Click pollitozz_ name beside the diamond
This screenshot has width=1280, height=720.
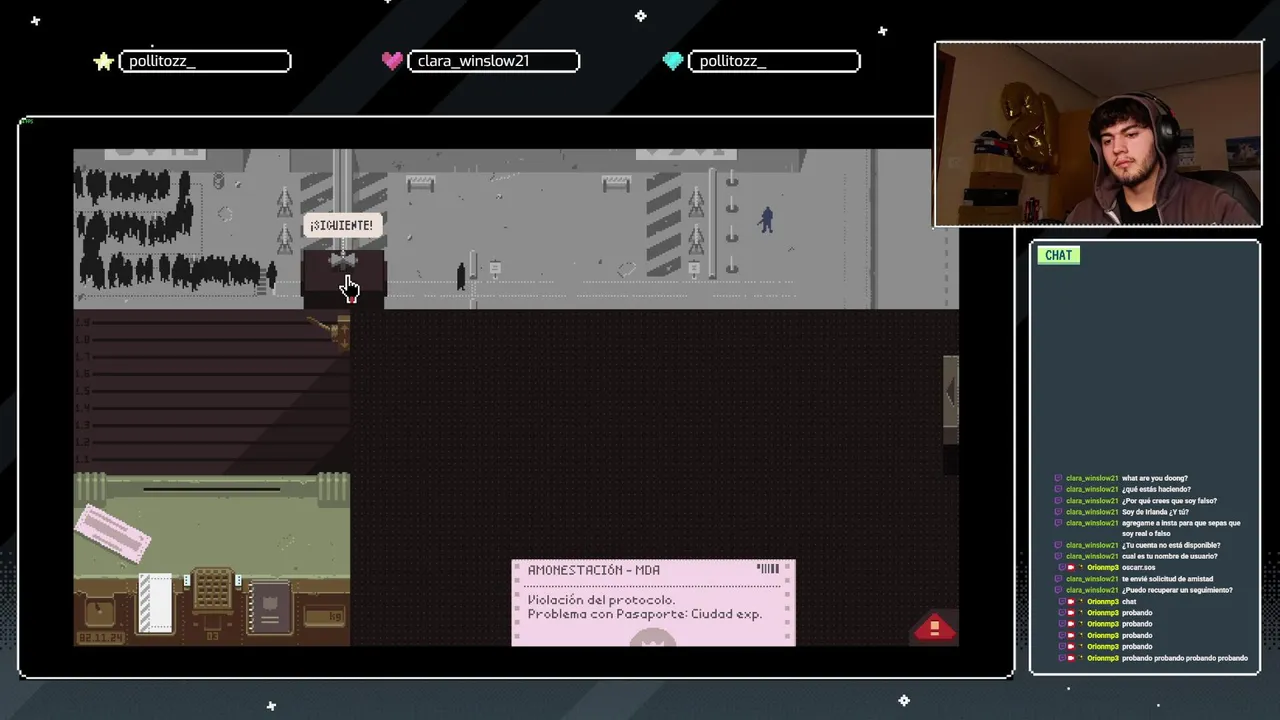click(x=775, y=61)
